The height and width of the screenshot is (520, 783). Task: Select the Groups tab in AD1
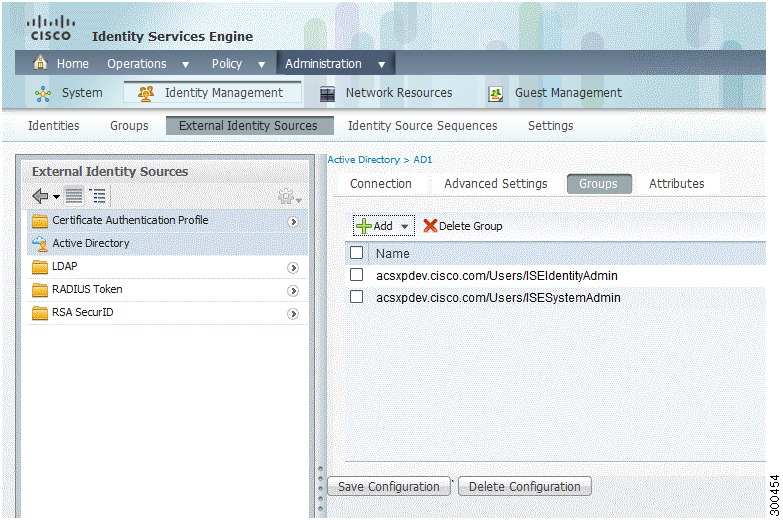pyautogui.click(x=599, y=184)
